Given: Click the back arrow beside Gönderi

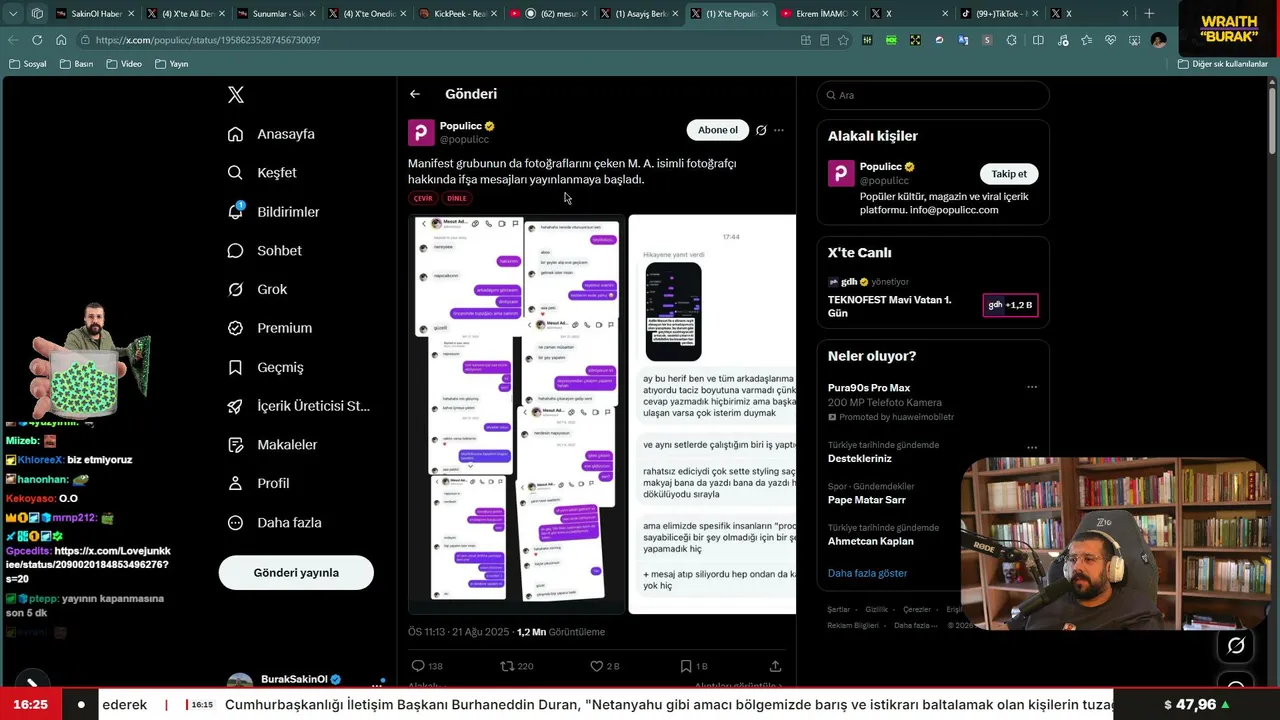Looking at the screenshot, I should coord(415,94).
